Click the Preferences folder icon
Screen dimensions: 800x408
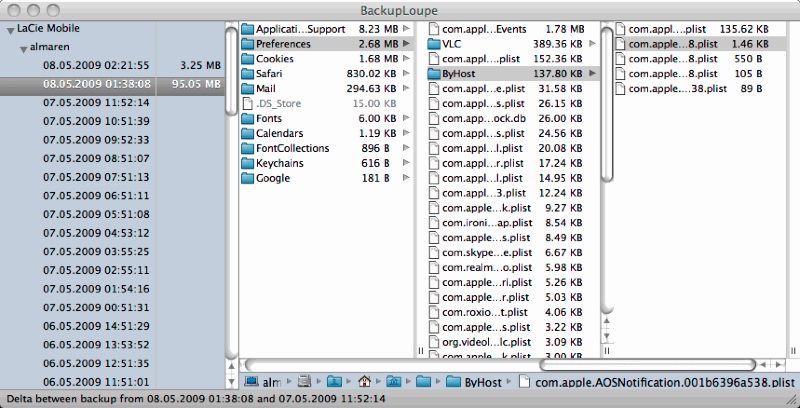247,44
